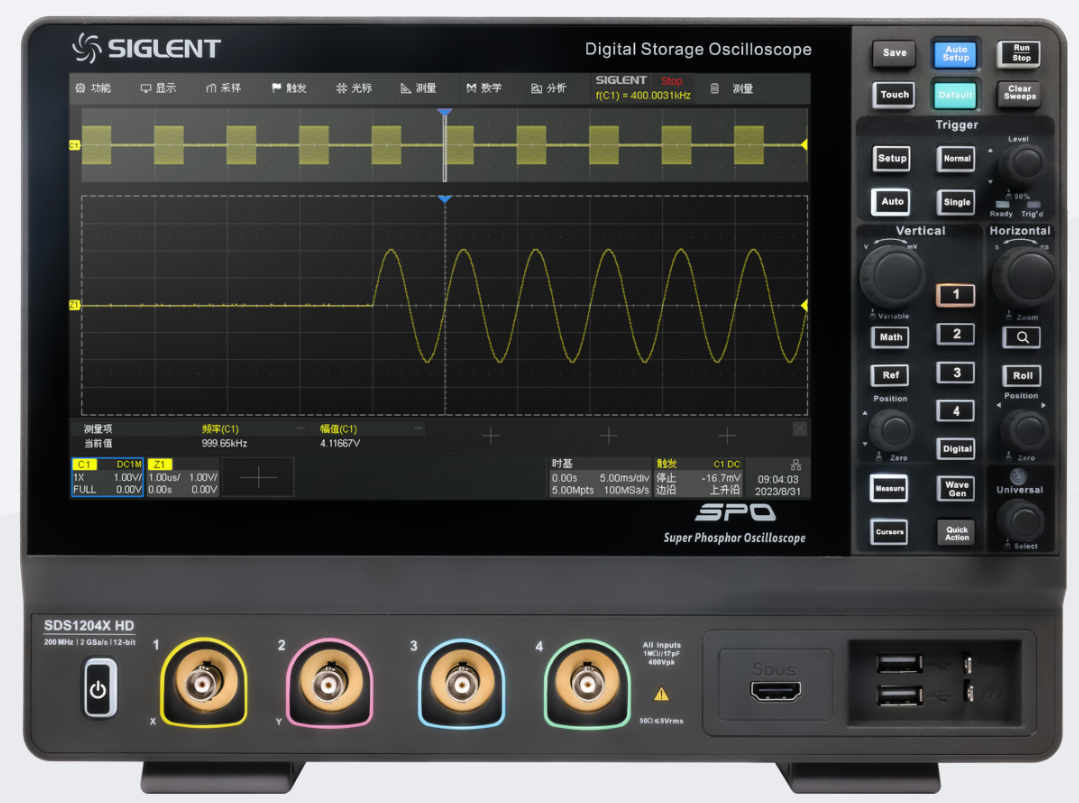Click the HDMI-shaped Sbus port
1079x803 pixels.
click(x=776, y=691)
